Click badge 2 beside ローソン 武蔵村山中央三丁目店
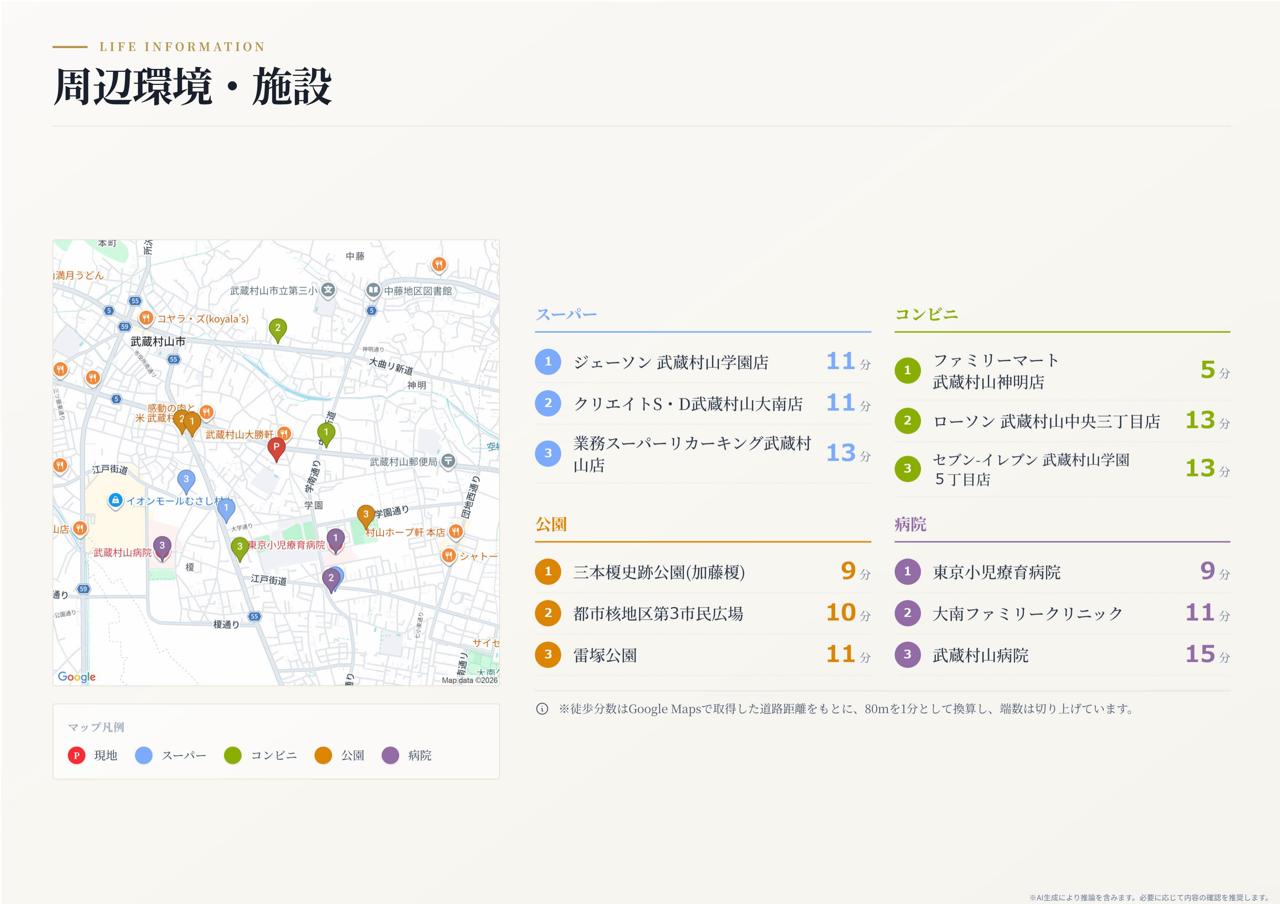 [907, 421]
